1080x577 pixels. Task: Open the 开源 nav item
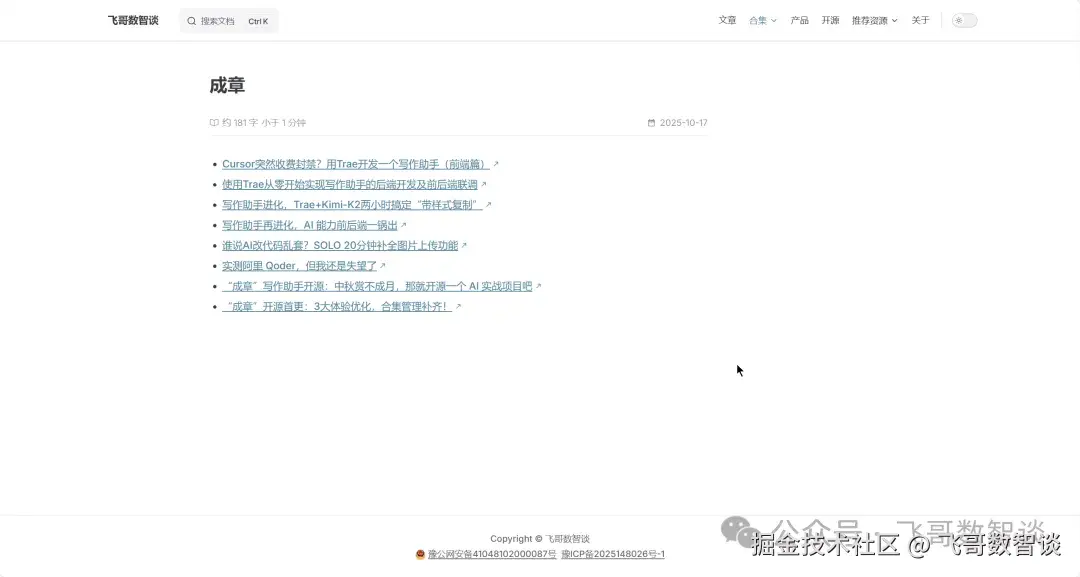tap(830, 21)
